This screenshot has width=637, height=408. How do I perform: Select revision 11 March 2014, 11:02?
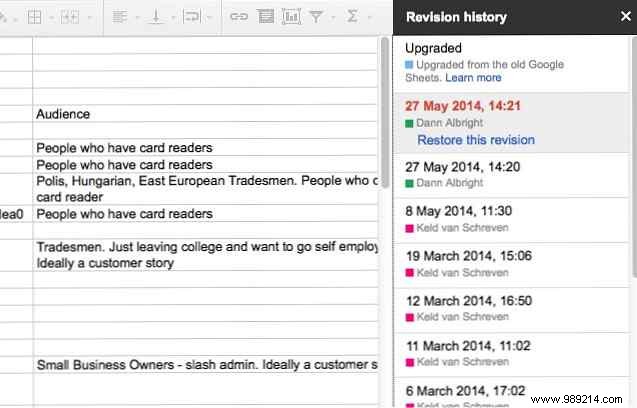(x=511, y=355)
